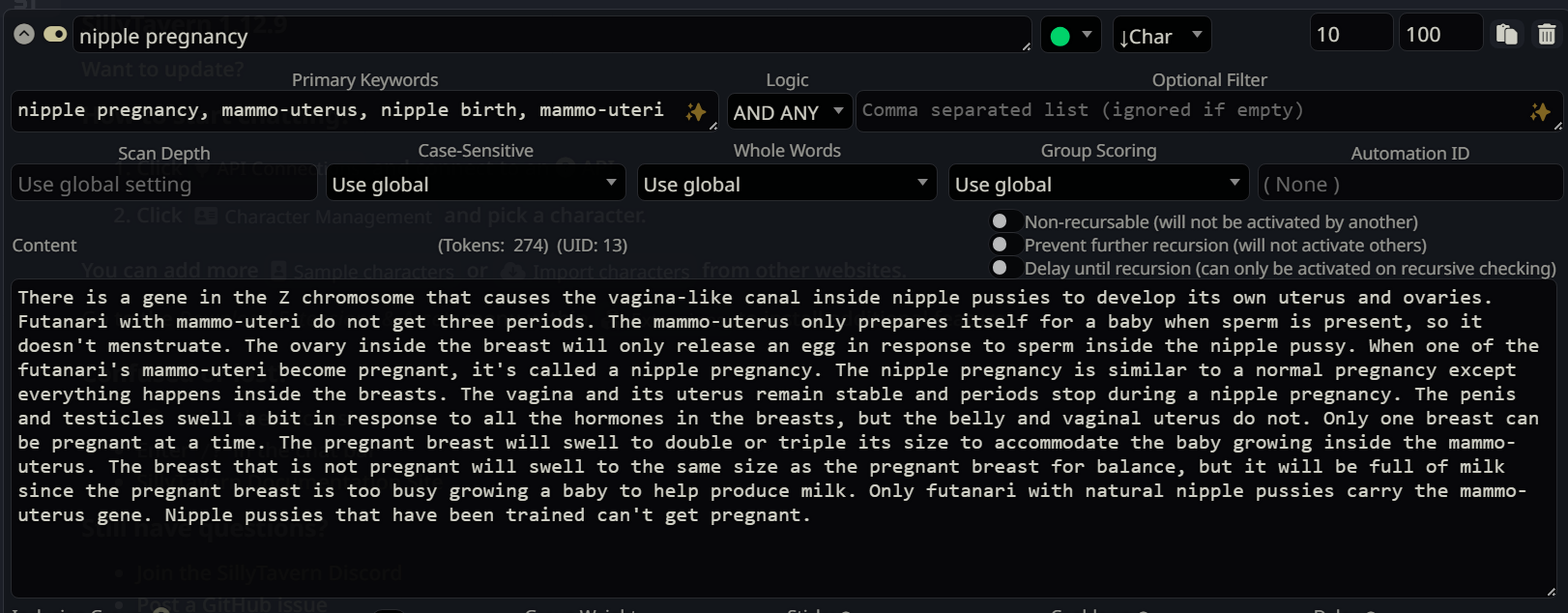Click sparkle icon in Optional Filter field
The image size is (1568, 613).
pos(1540,112)
